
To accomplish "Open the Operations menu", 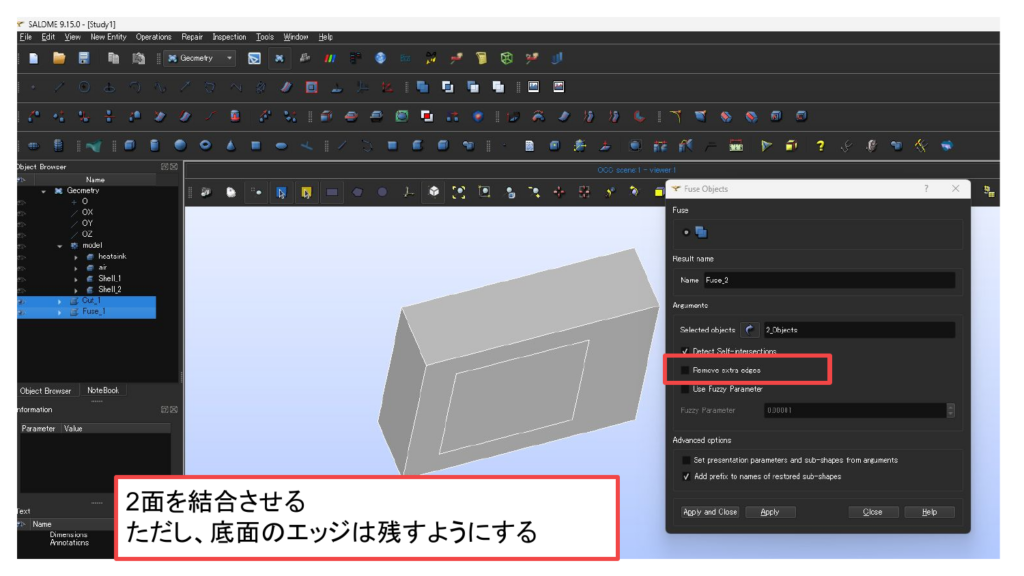I will 154,37.
